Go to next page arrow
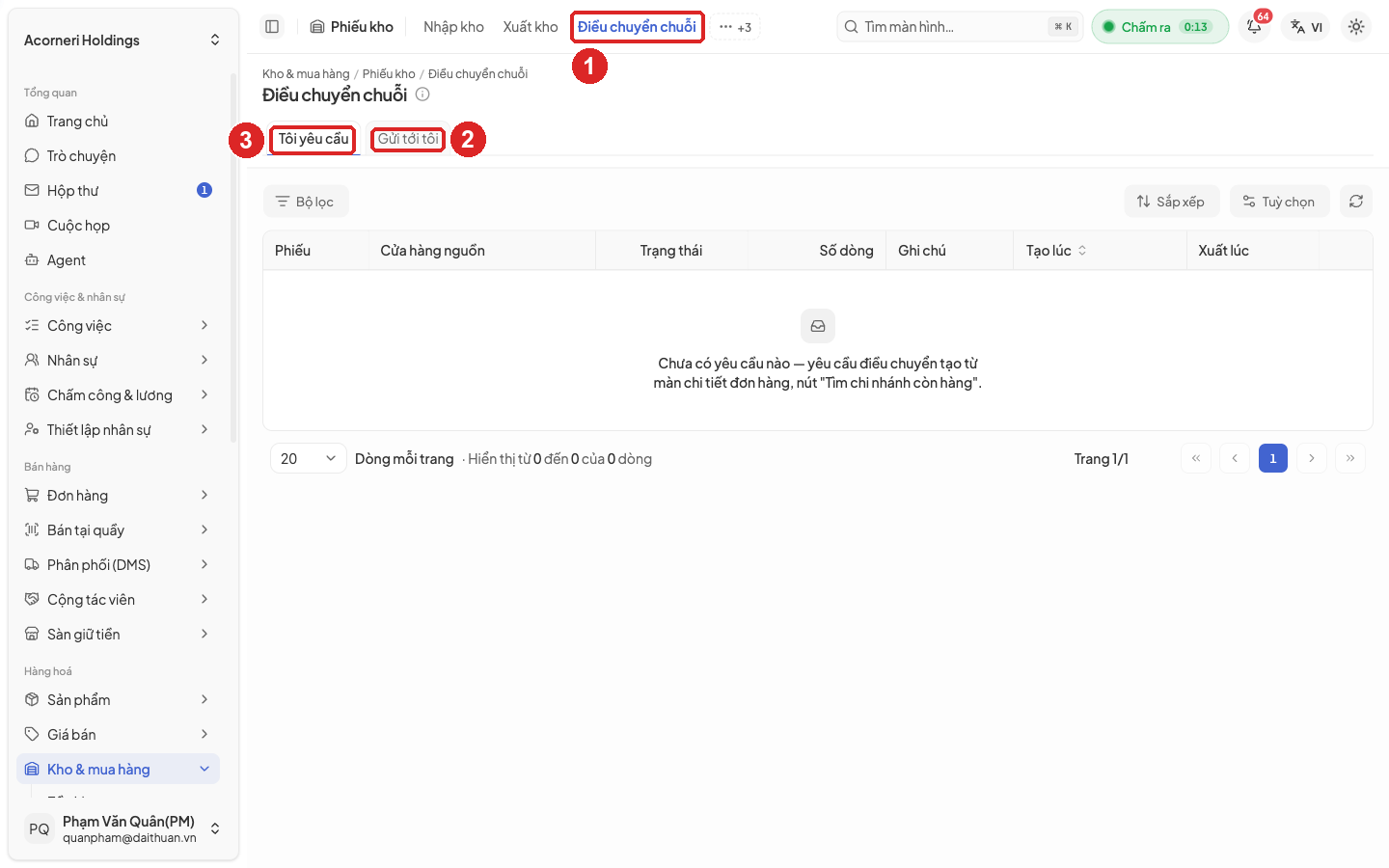The image size is (1389, 868). tap(1312, 458)
